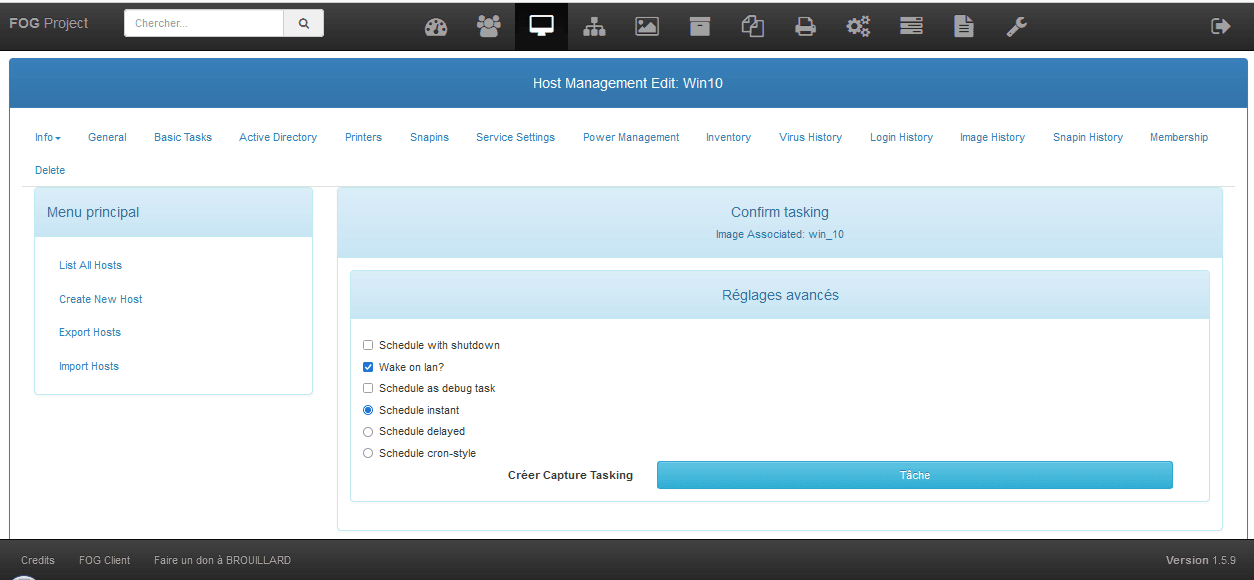
Task: Open the Login History tab
Action: [x=901, y=138]
